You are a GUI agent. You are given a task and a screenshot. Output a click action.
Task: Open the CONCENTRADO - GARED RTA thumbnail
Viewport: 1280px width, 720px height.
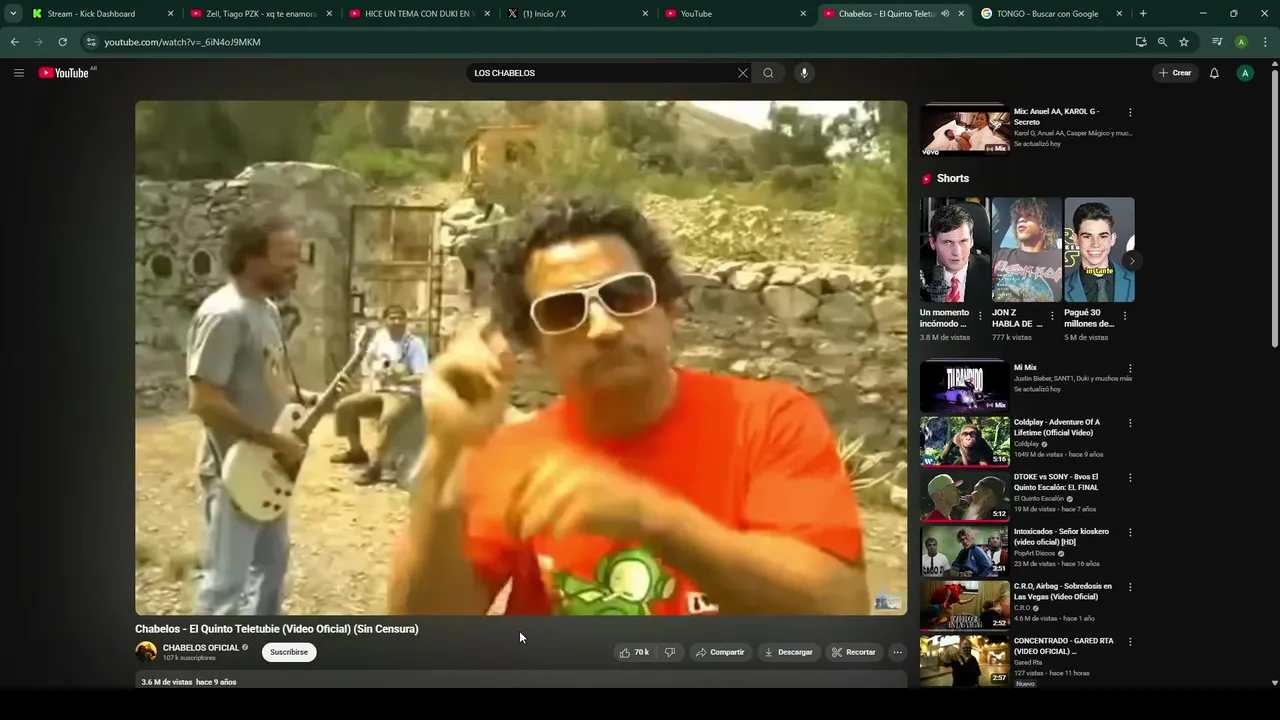click(x=965, y=660)
